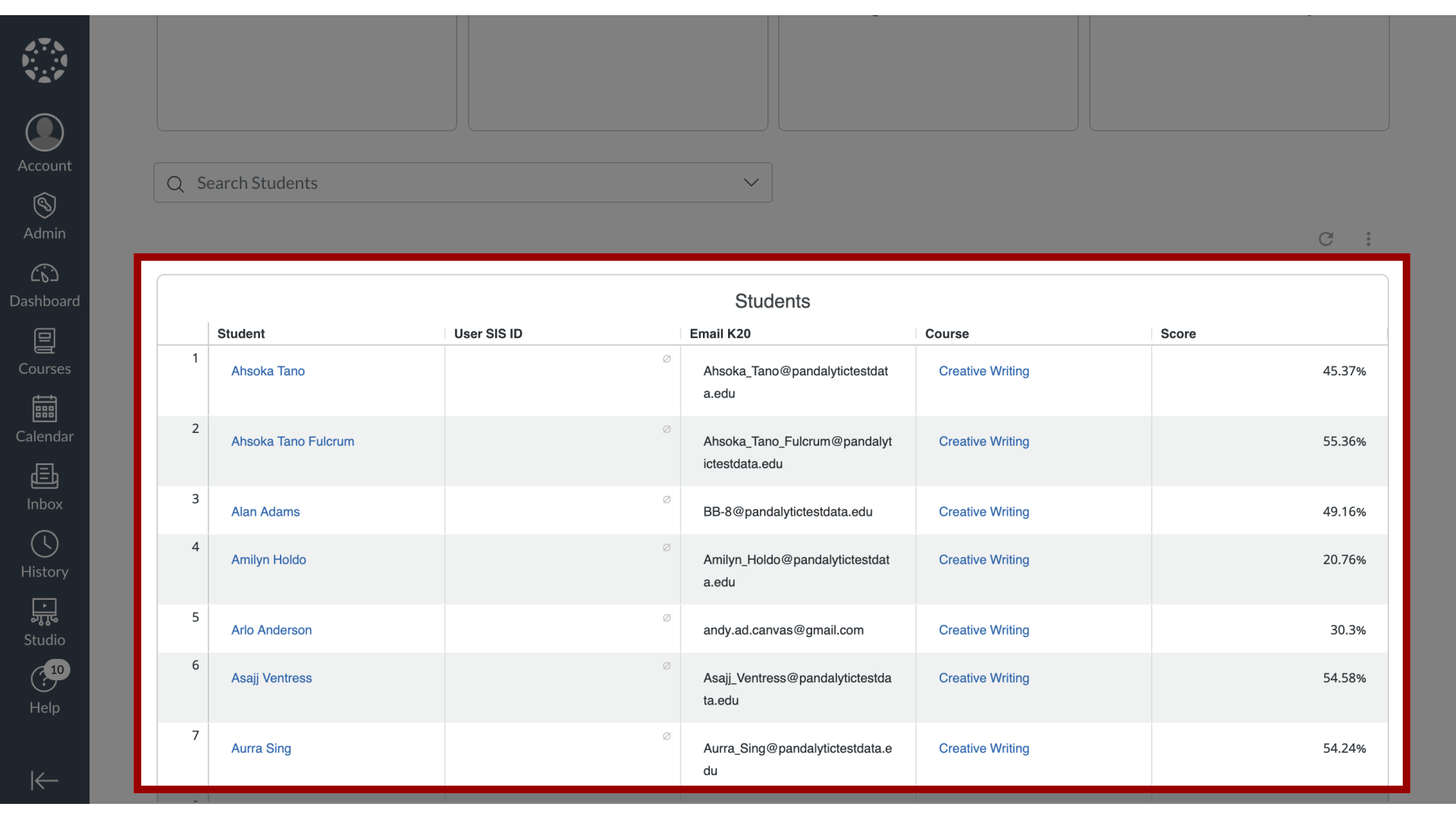Open student Asajj Ventress
1456x819 pixels.
tap(271, 678)
